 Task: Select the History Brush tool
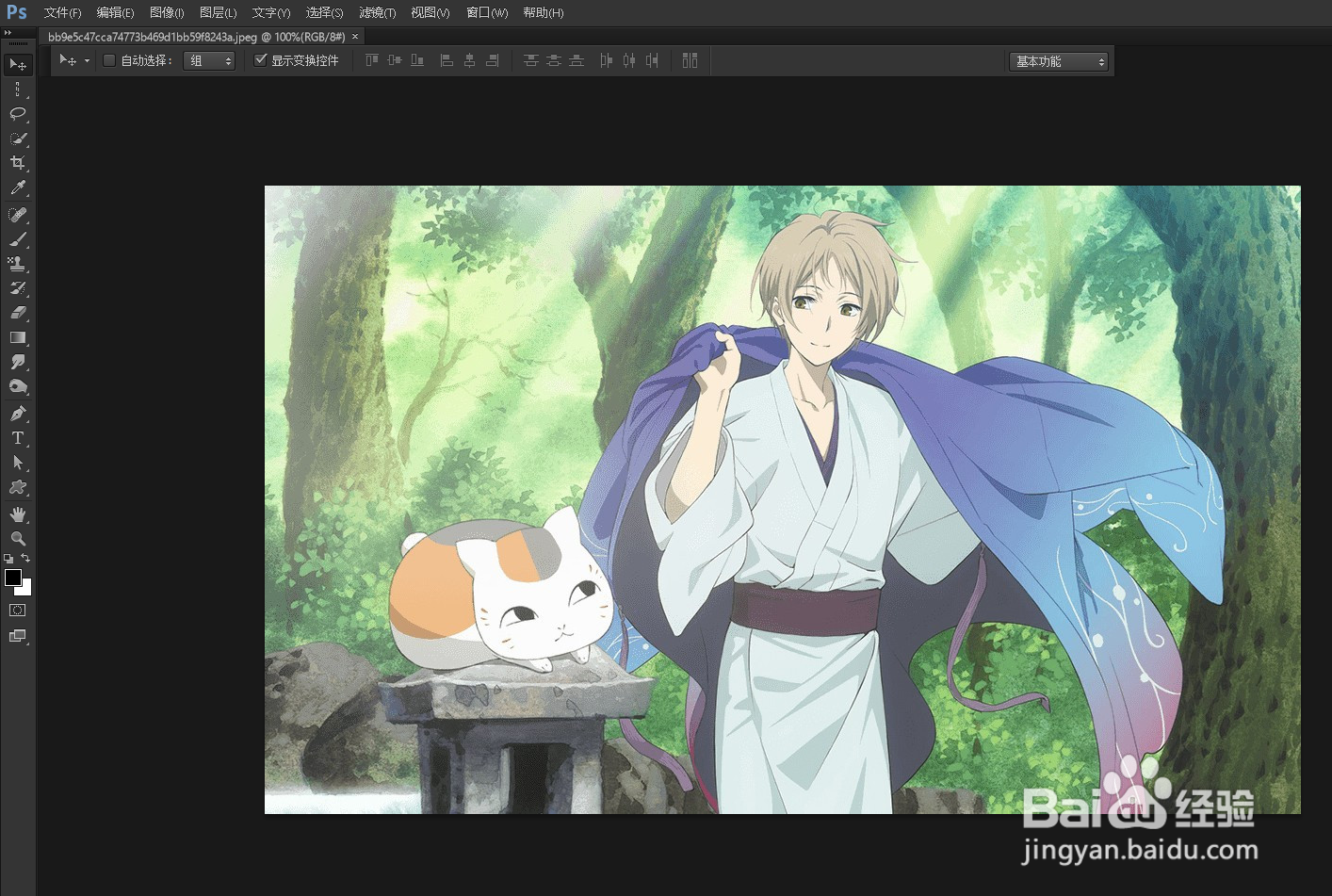click(17, 288)
